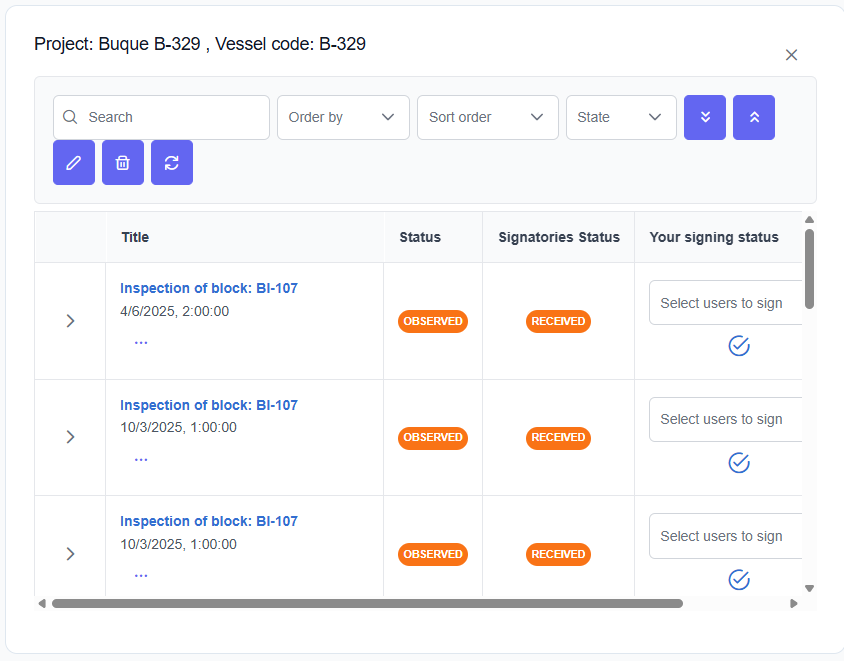Open three-dots menu in the last visible row
844x661 pixels.
(x=141, y=576)
